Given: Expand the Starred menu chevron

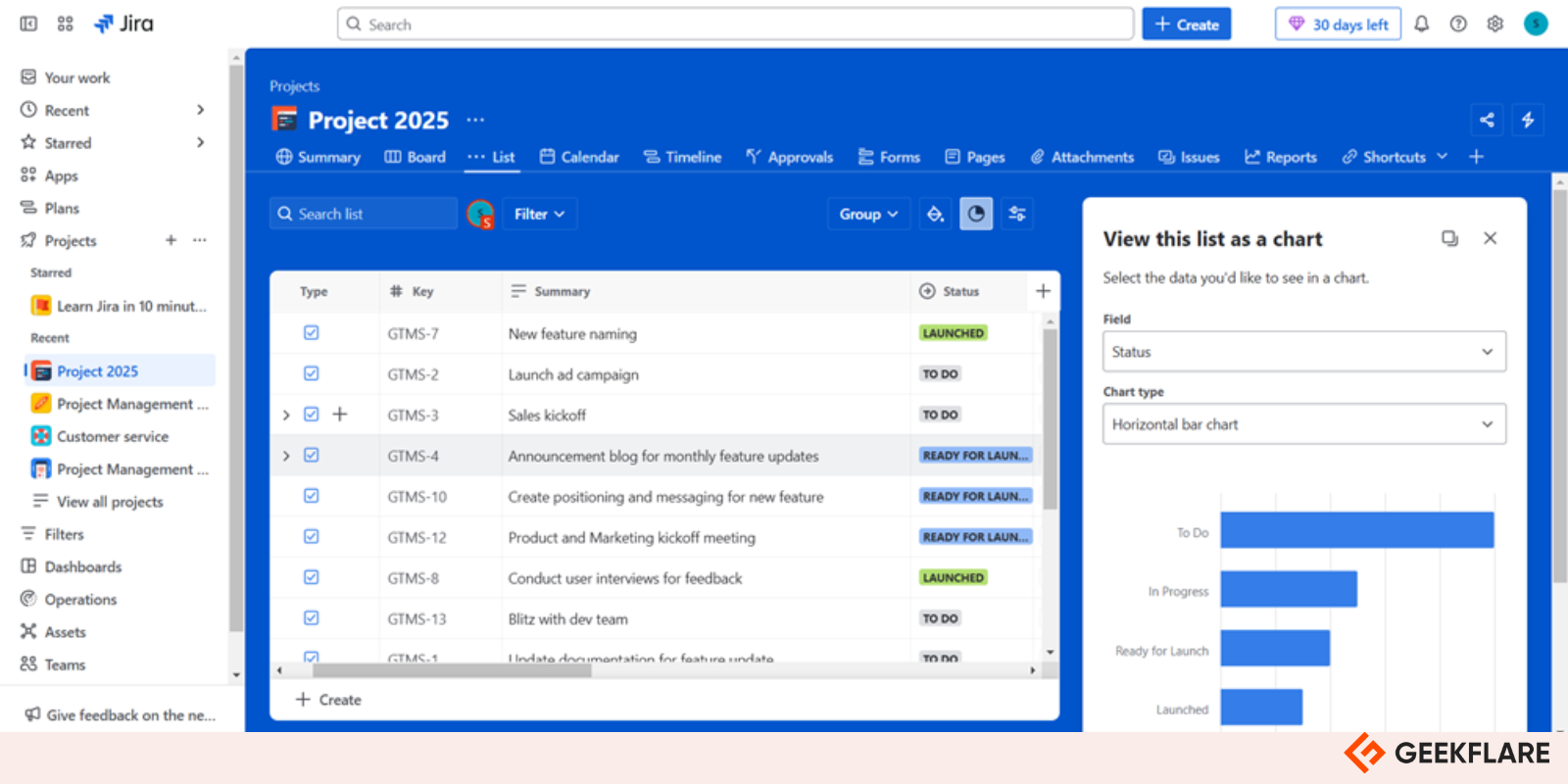Looking at the screenshot, I should tap(200, 142).
